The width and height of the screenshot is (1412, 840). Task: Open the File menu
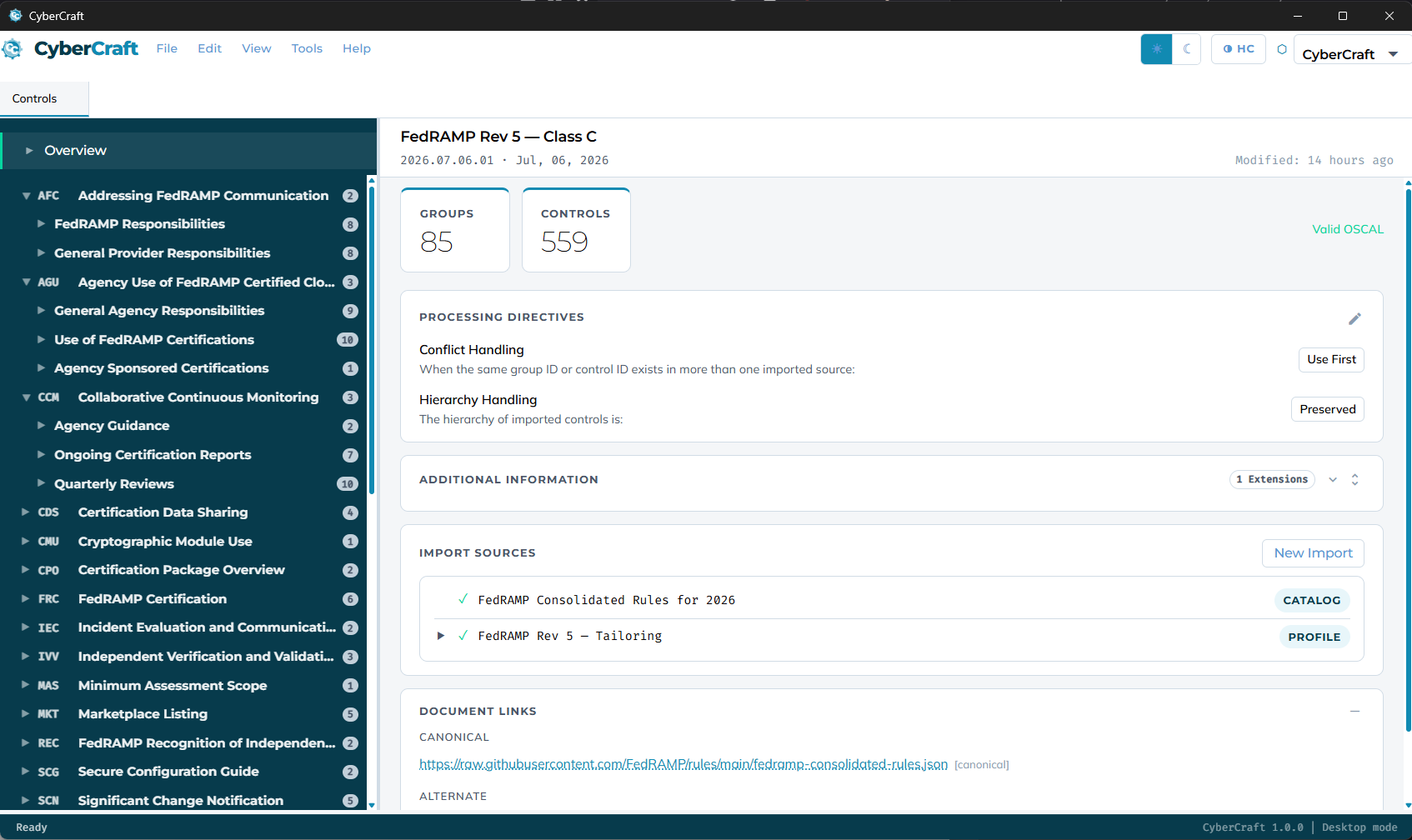[167, 48]
